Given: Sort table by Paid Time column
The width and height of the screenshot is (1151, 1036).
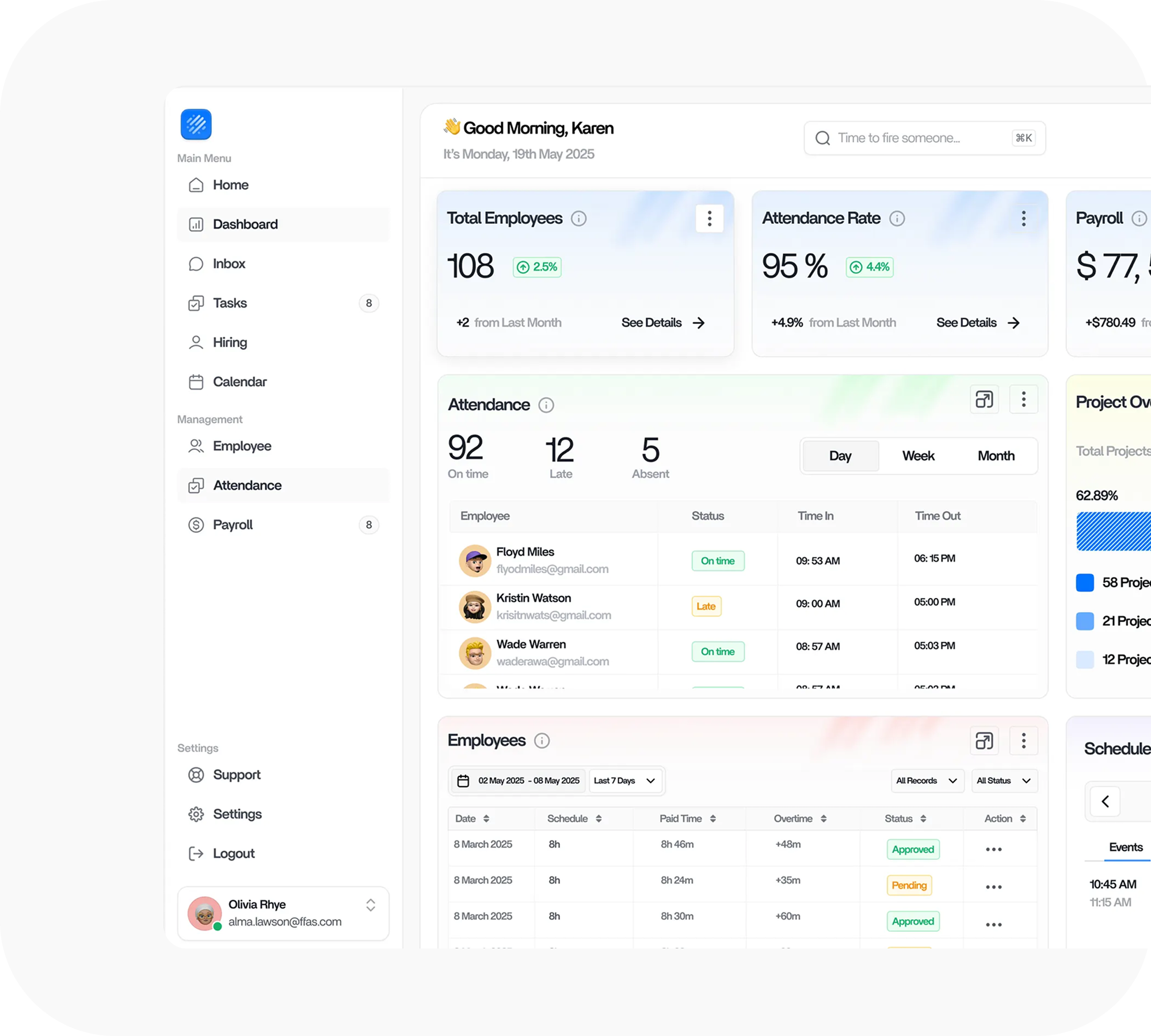Looking at the screenshot, I should pos(712,819).
